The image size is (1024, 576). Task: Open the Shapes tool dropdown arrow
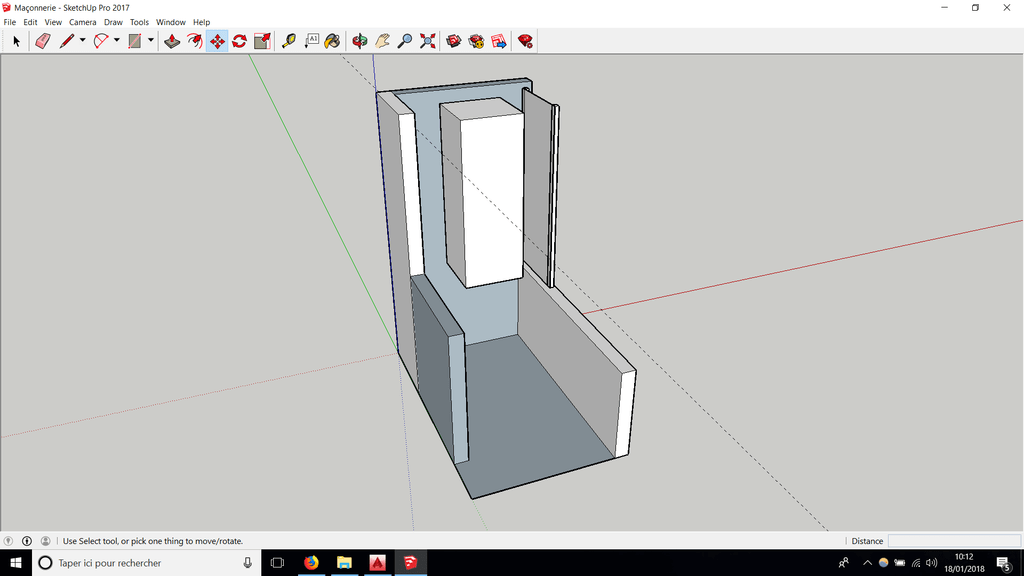[150, 40]
